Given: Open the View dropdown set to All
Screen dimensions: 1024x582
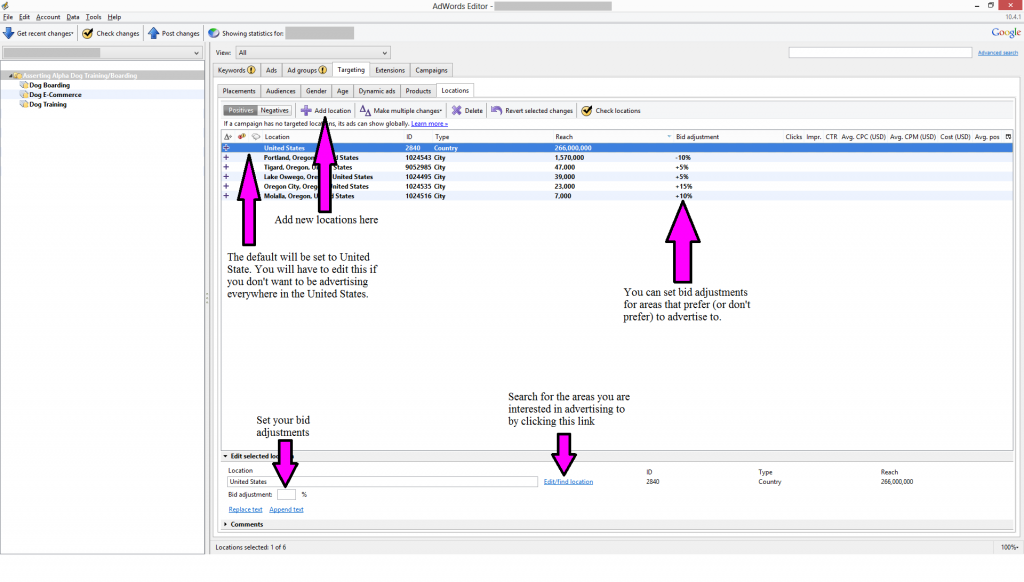Looking at the screenshot, I should pyautogui.click(x=313, y=53).
